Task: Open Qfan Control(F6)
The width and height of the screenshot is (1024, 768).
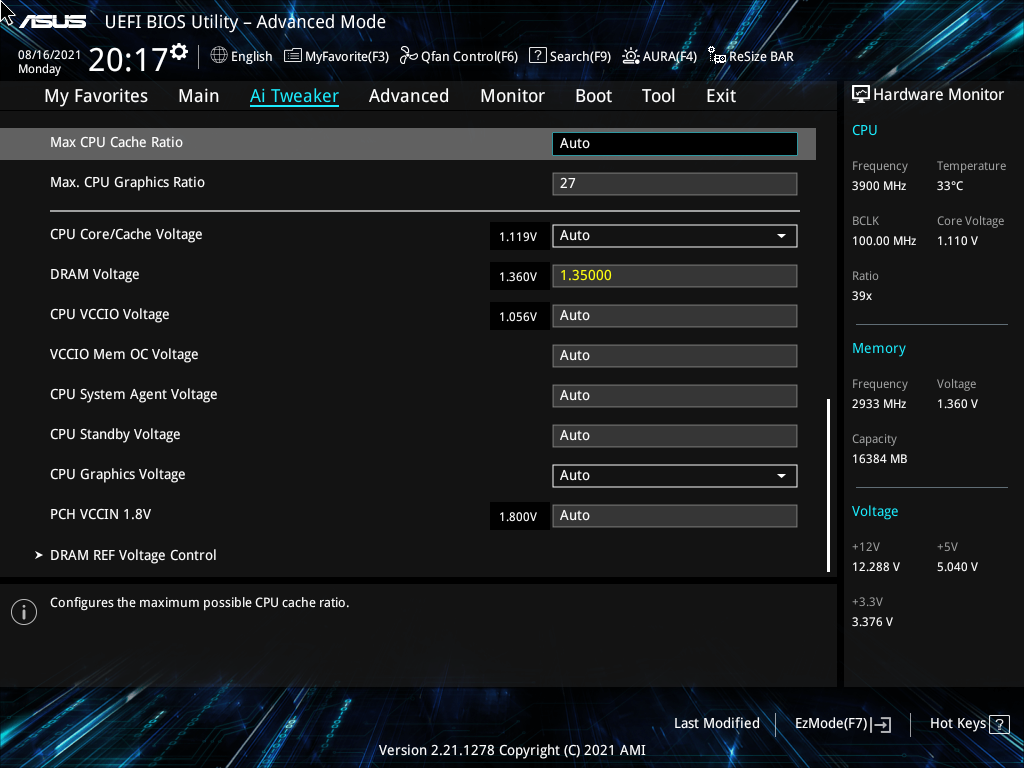Action: tap(458, 56)
